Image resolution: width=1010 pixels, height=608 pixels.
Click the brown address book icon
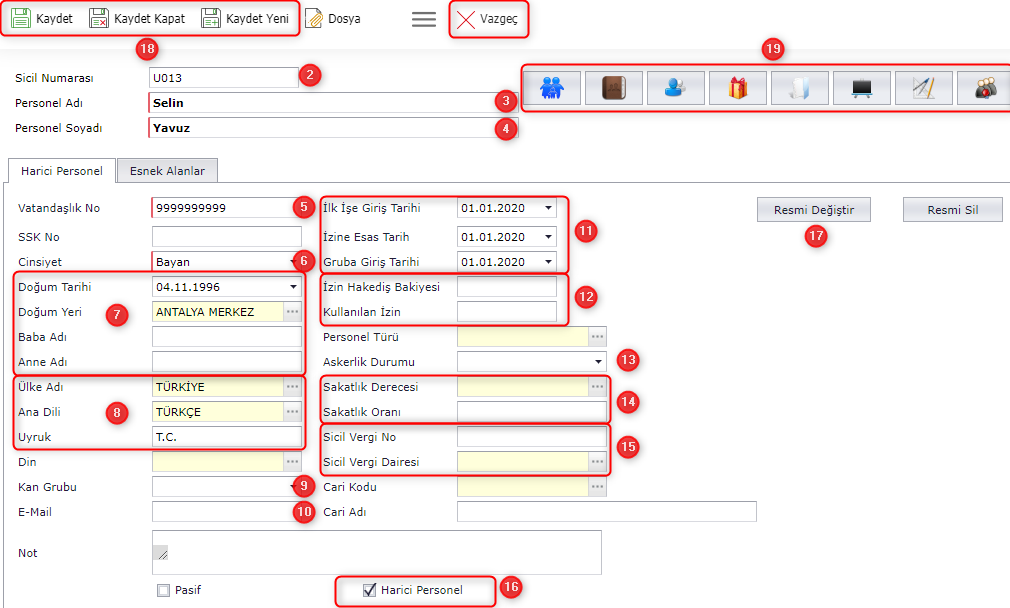(x=613, y=89)
